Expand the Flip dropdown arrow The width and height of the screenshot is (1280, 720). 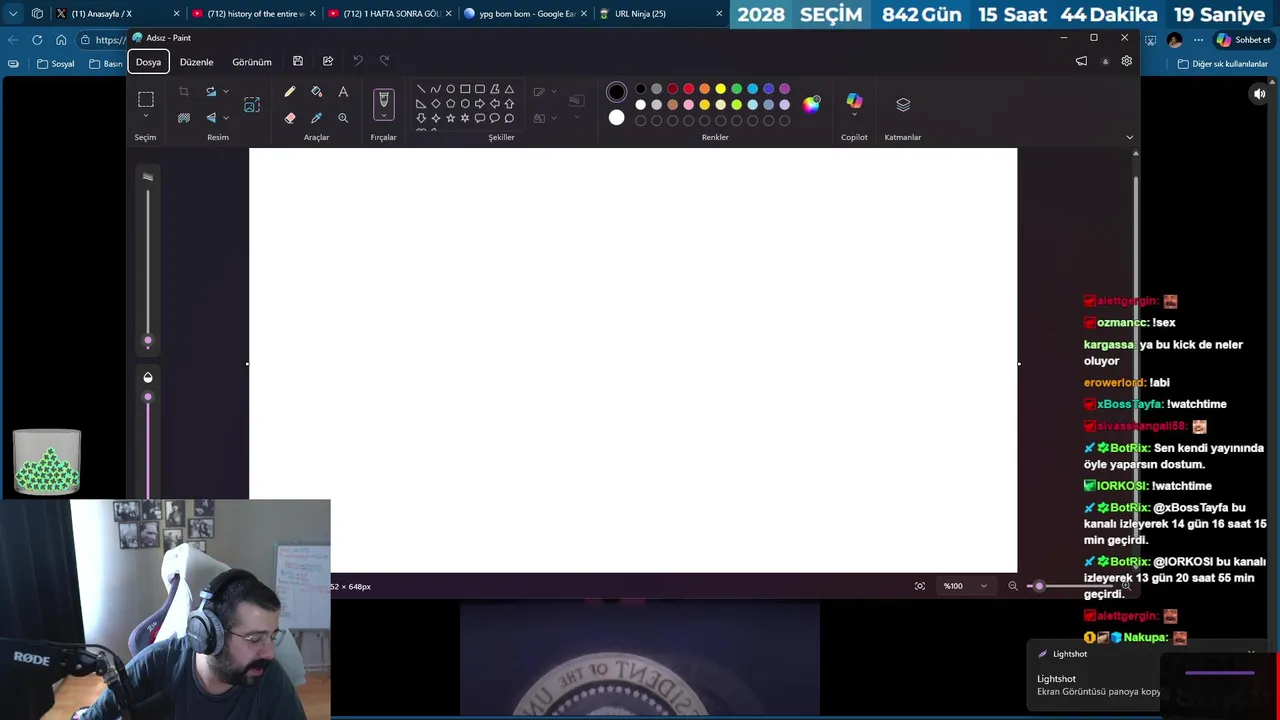(226, 118)
